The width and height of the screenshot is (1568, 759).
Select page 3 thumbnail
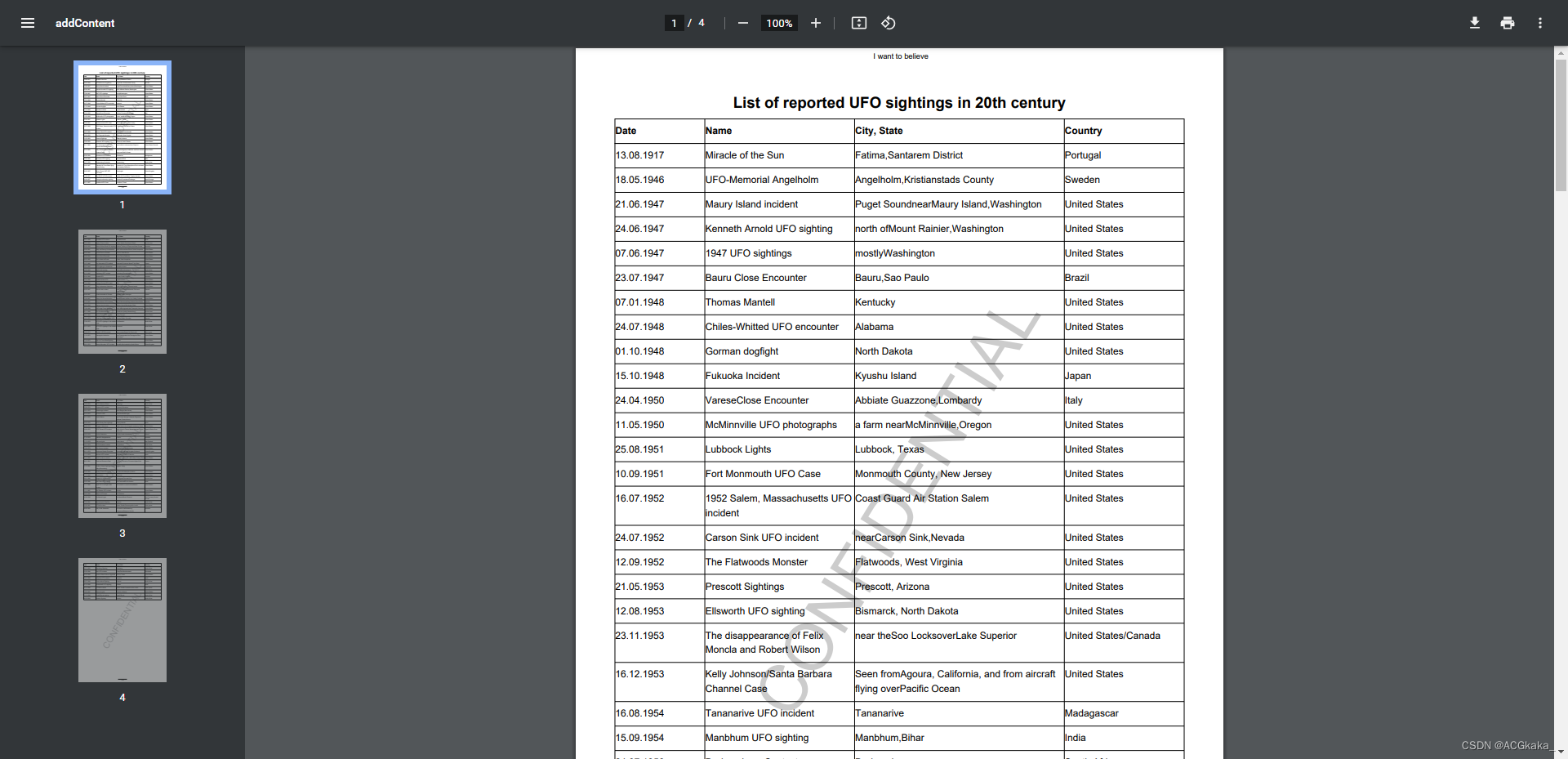click(122, 456)
